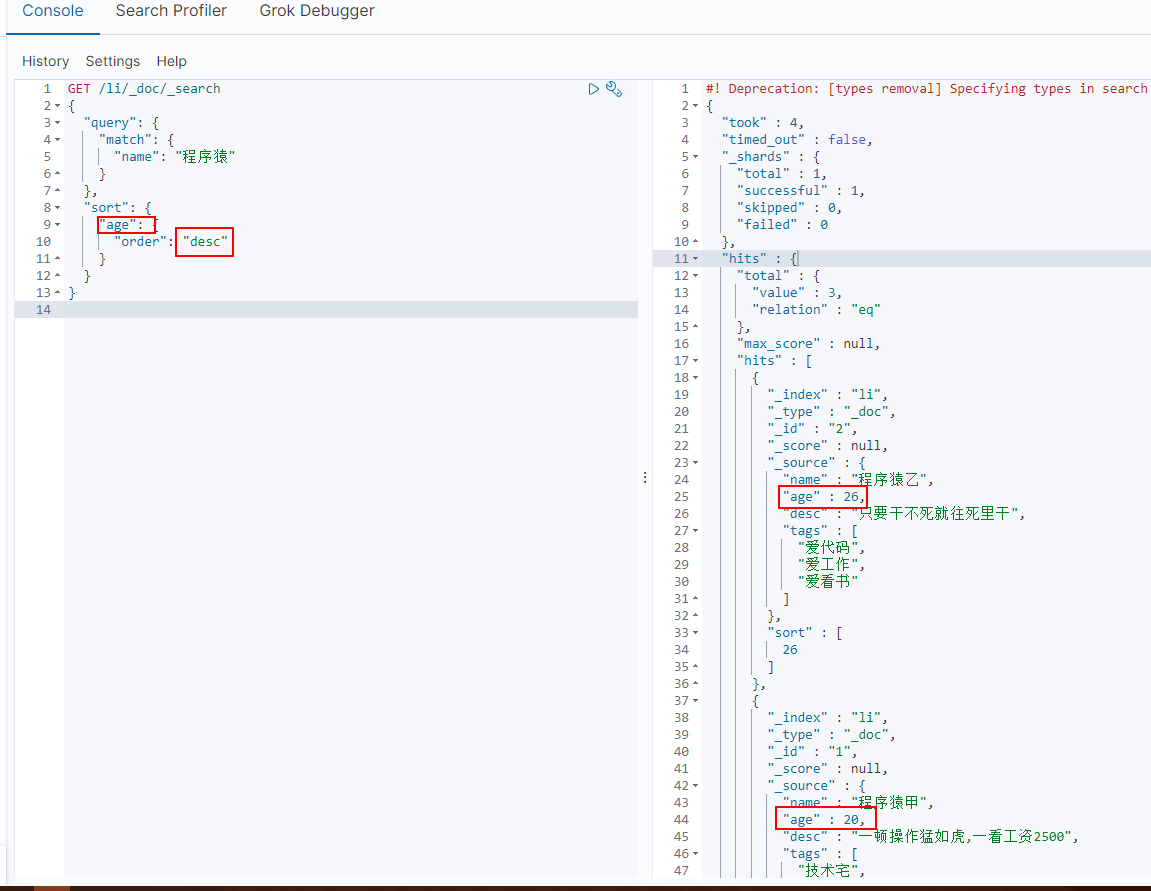Collapse "tags" array on response line 27
The height and width of the screenshot is (891, 1151).
(x=696, y=531)
